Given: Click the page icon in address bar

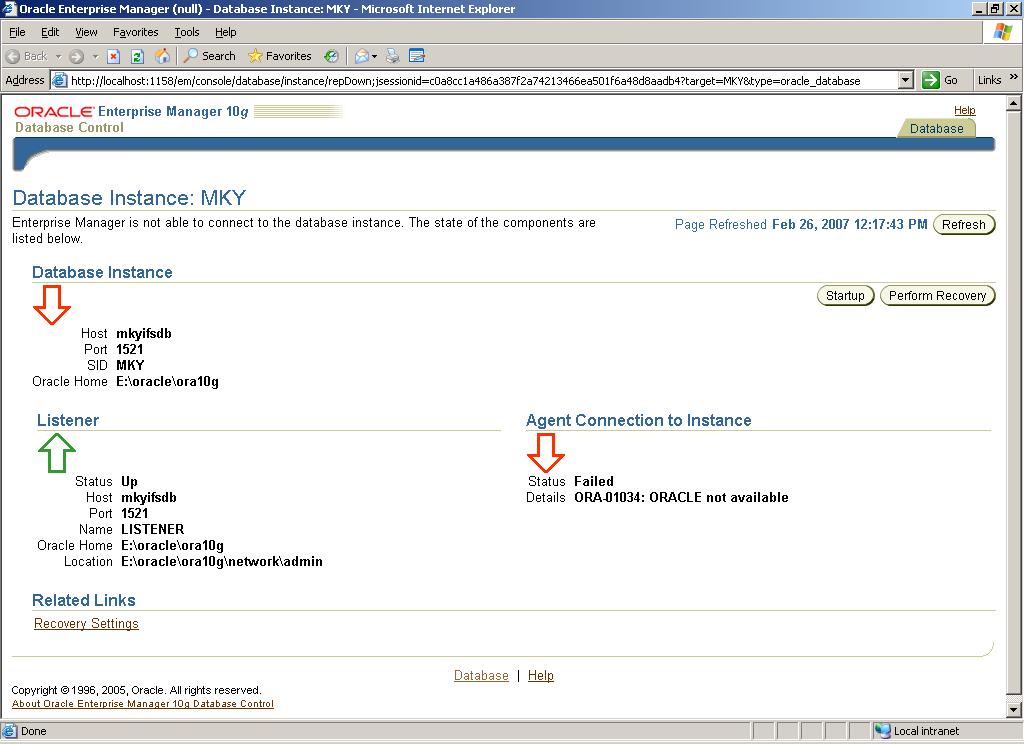Looking at the screenshot, I should pyautogui.click(x=59, y=80).
